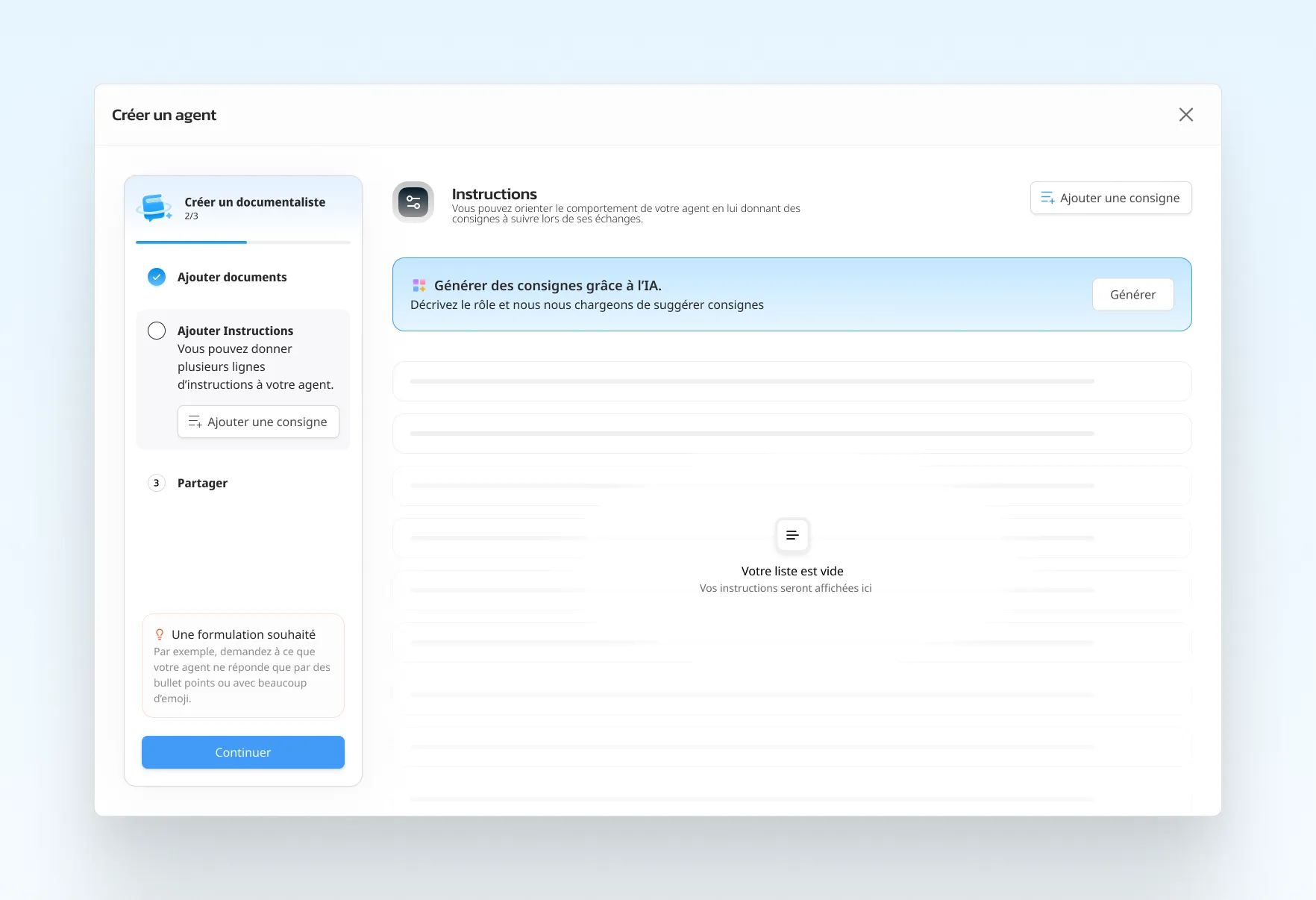This screenshot has width=1316, height=900.
Task: Click the Une formulation souhaité tip card
Action: [x=243, y=666]
